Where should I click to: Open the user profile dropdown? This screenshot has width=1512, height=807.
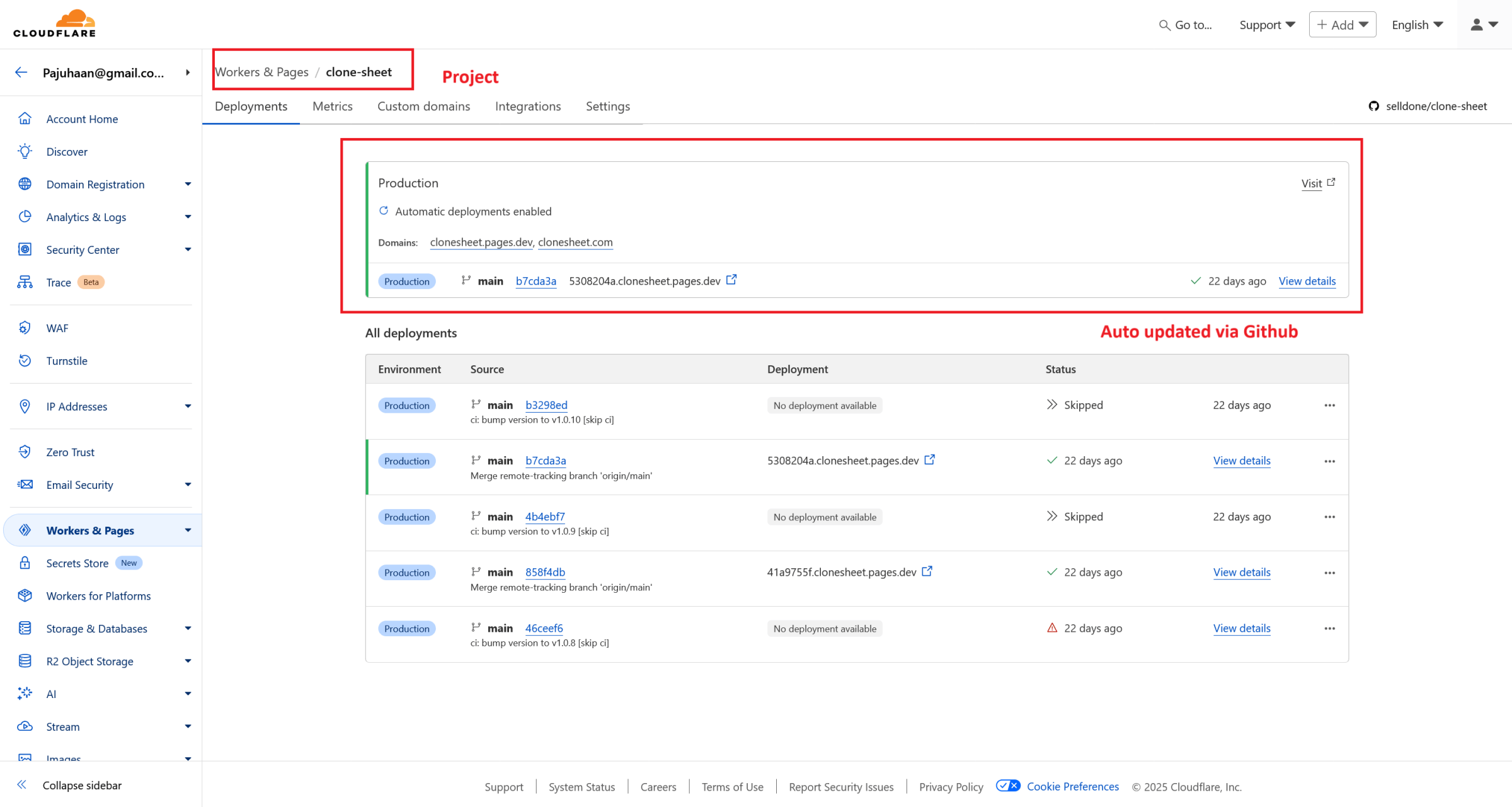(1484, 25)
